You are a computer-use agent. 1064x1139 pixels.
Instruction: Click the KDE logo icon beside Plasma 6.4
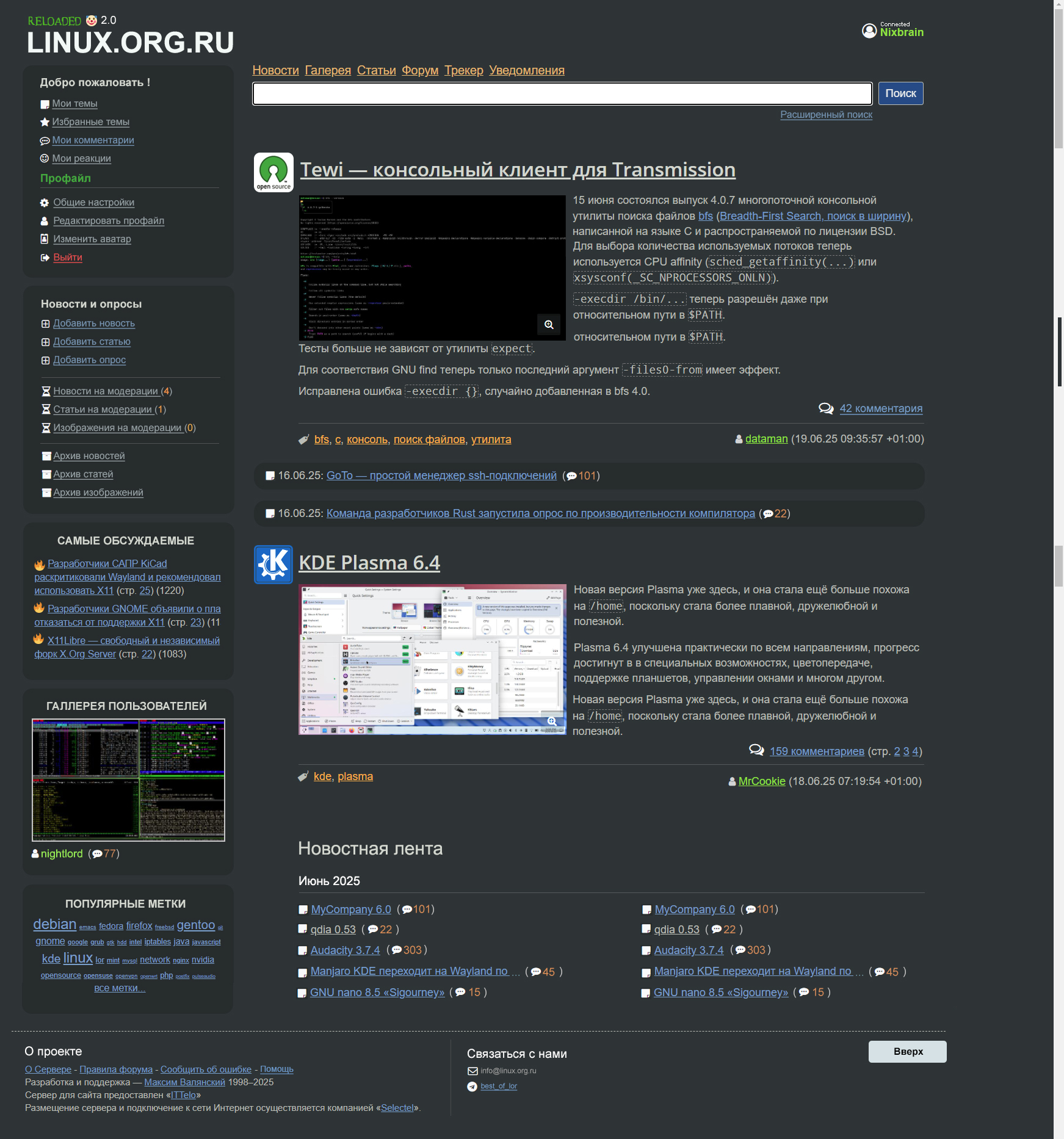tap(273, 565)
